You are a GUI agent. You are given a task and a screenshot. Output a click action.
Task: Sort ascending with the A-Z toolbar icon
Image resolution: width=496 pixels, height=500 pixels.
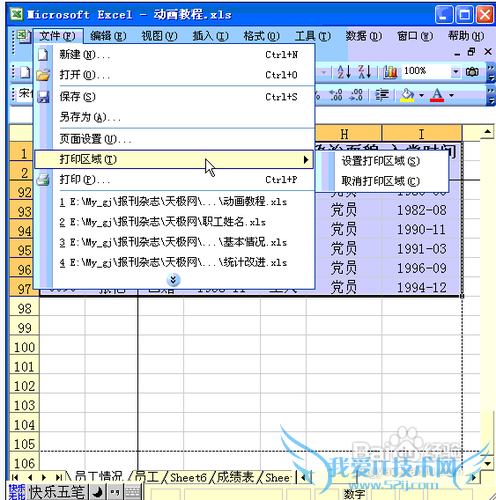[x=344, y=72]
